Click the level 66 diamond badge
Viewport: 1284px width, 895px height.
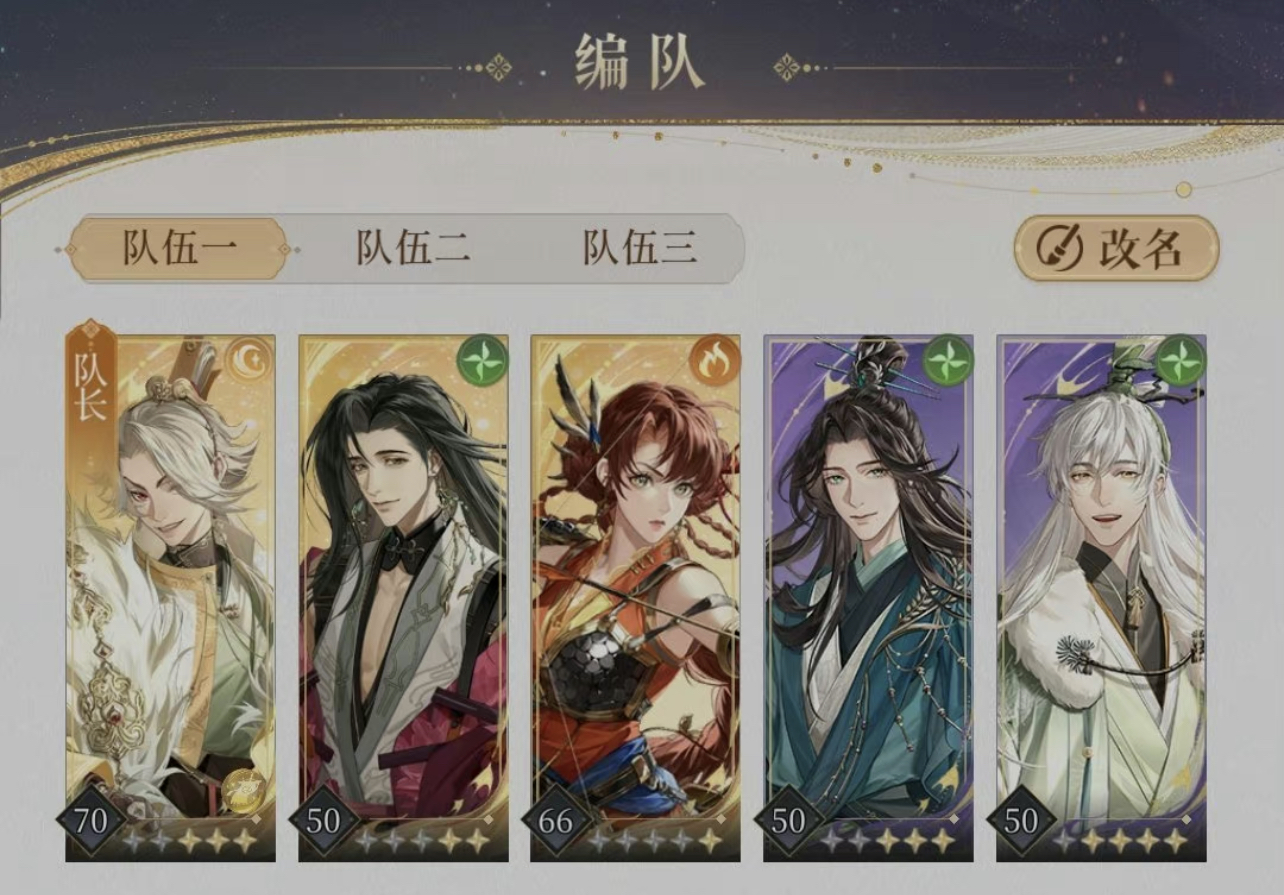pyautogui.click(x=555, y=822)
